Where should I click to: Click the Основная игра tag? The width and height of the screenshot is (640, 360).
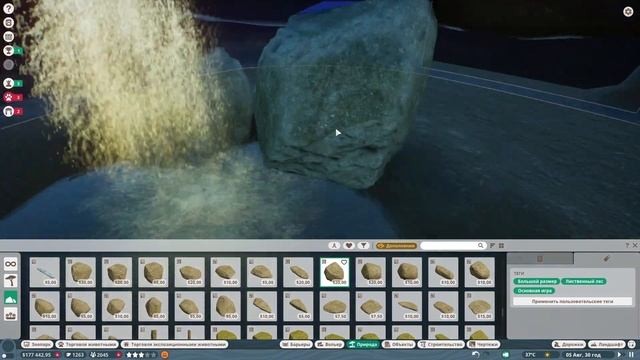[534, 291]
